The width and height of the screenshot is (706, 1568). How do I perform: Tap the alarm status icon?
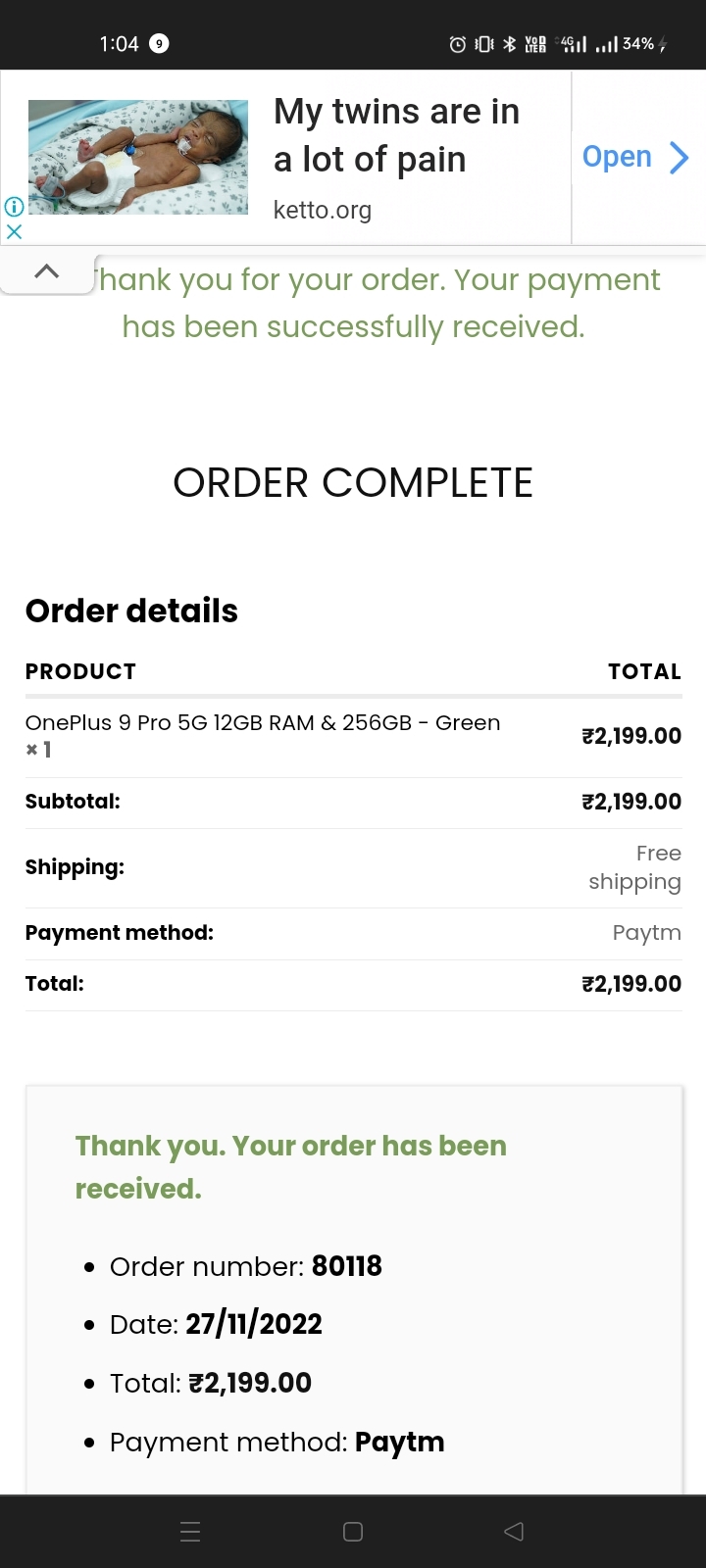457,44
